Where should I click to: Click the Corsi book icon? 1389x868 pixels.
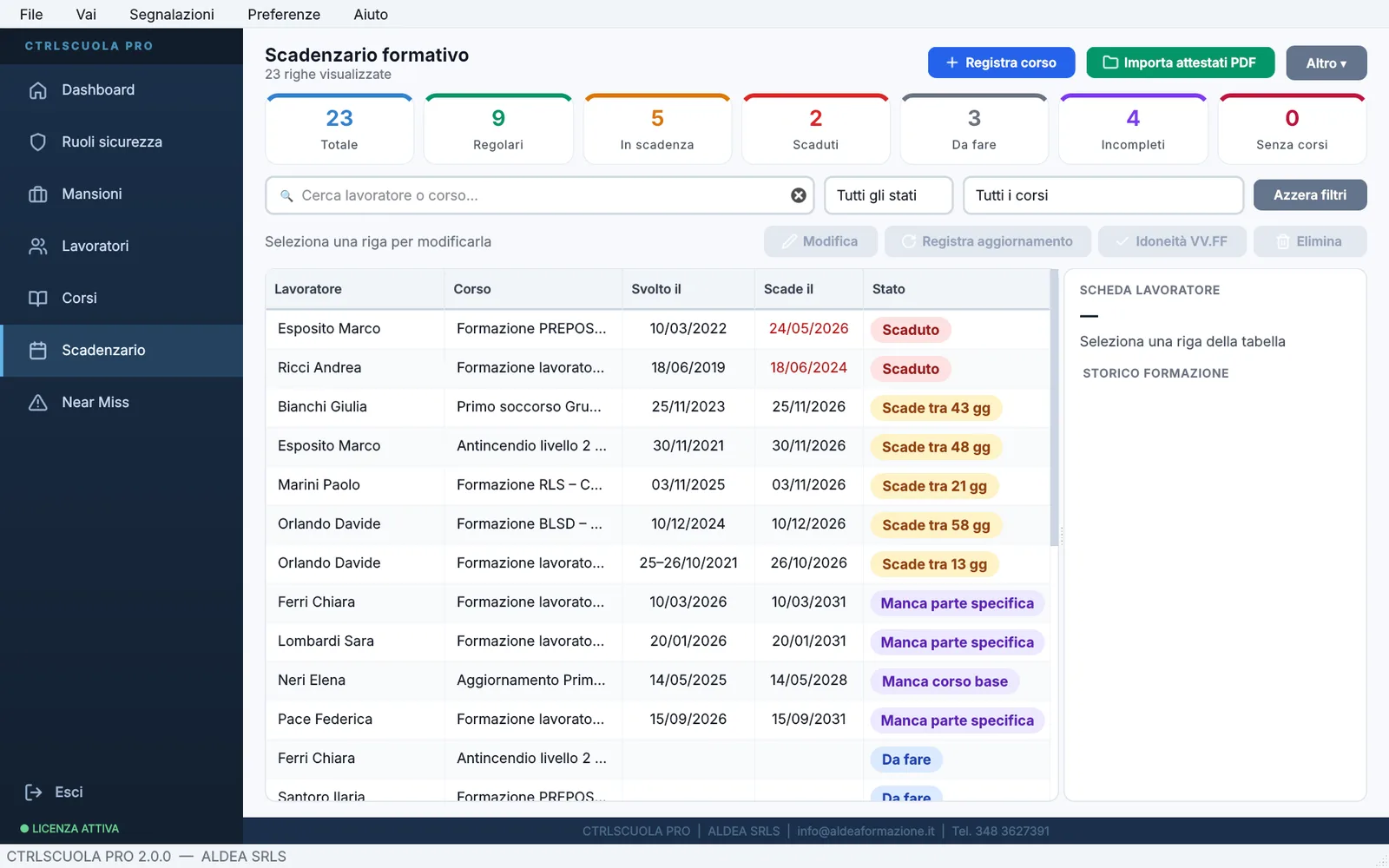37,299
